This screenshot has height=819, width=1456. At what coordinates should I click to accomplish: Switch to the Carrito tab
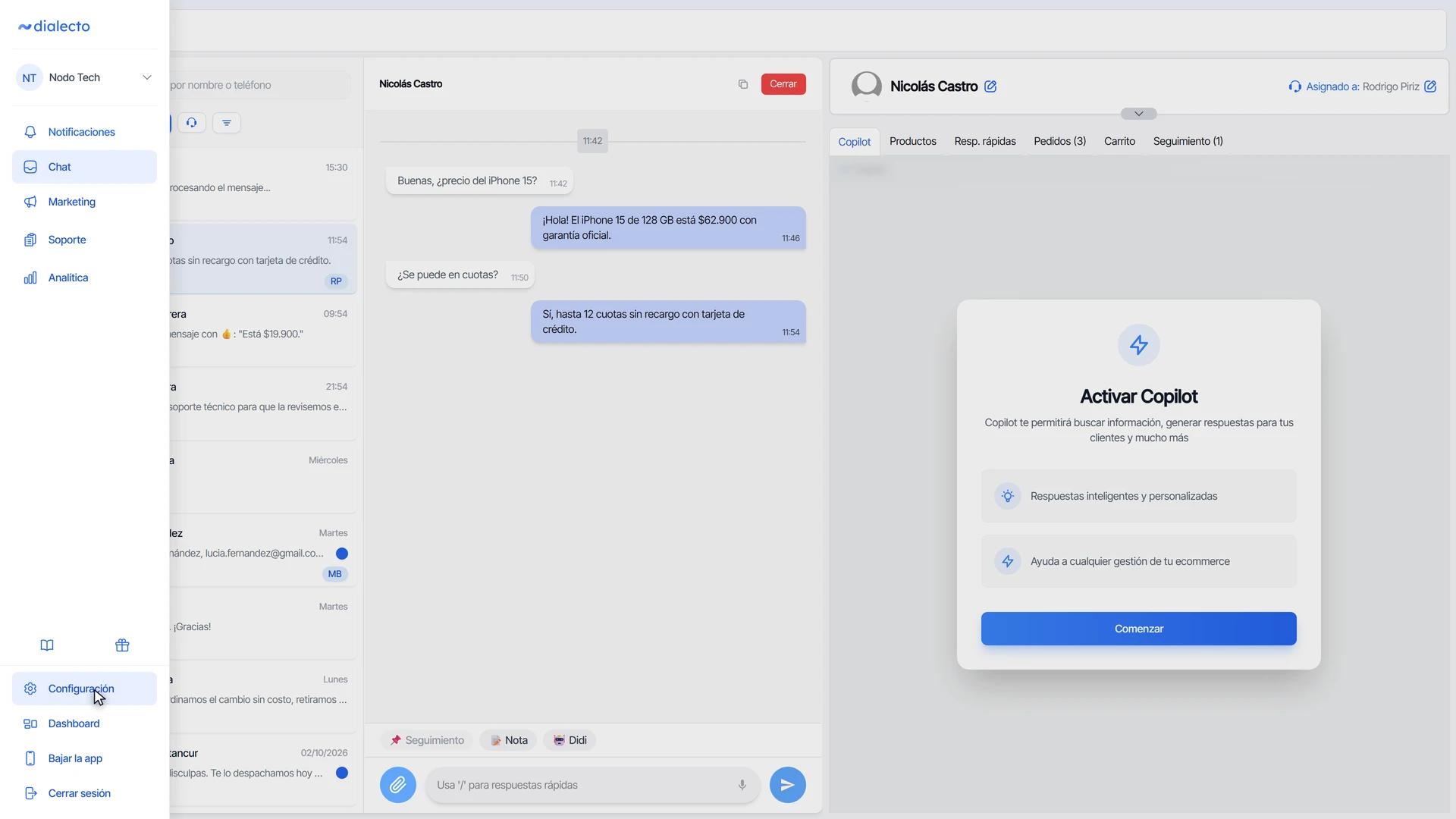(x=1120, y=141)
